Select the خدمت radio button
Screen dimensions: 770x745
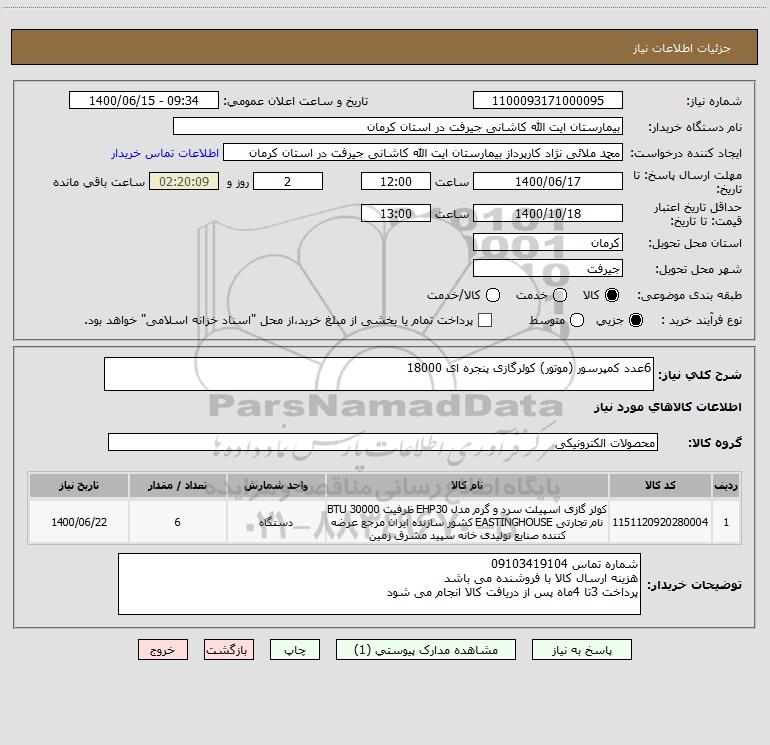[560, 295]
